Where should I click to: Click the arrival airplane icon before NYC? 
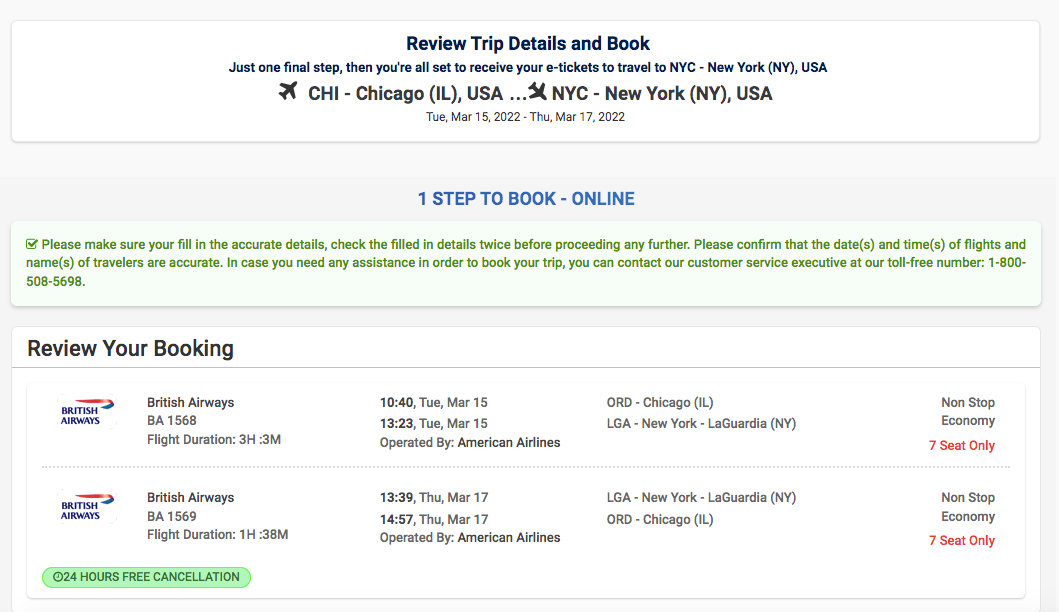[536, 90]
